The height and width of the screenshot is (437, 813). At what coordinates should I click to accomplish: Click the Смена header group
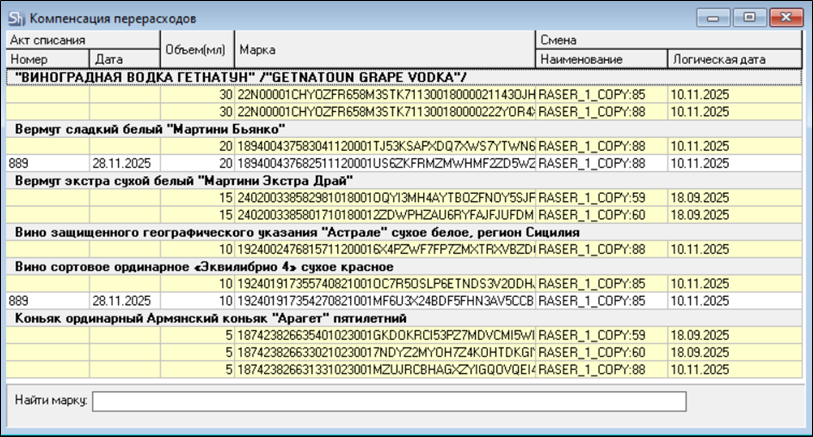[x=669, y=40]
